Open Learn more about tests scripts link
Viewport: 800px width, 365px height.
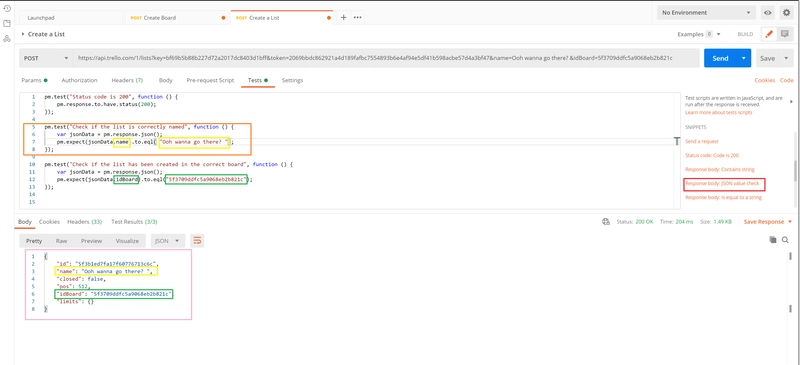coord(718,112)
